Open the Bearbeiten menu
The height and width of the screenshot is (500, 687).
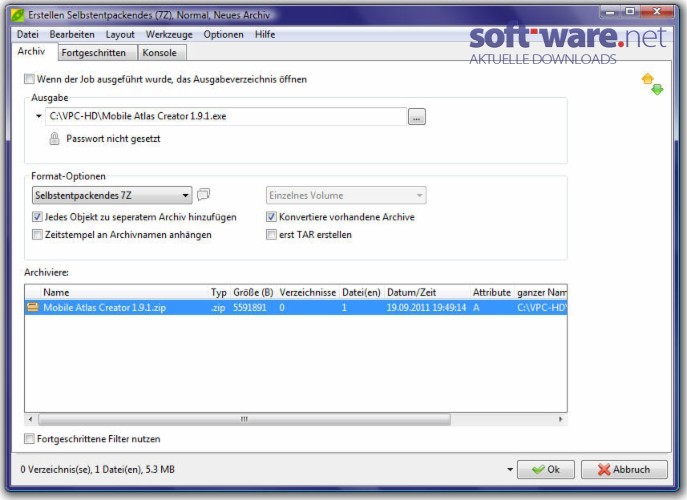coord(72,34)
